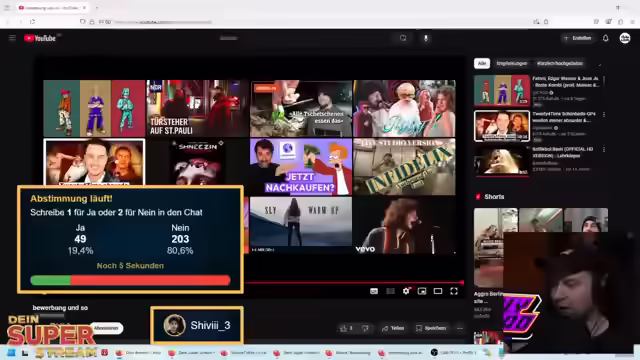Open the Windows Start button

(x=11, y=353)
